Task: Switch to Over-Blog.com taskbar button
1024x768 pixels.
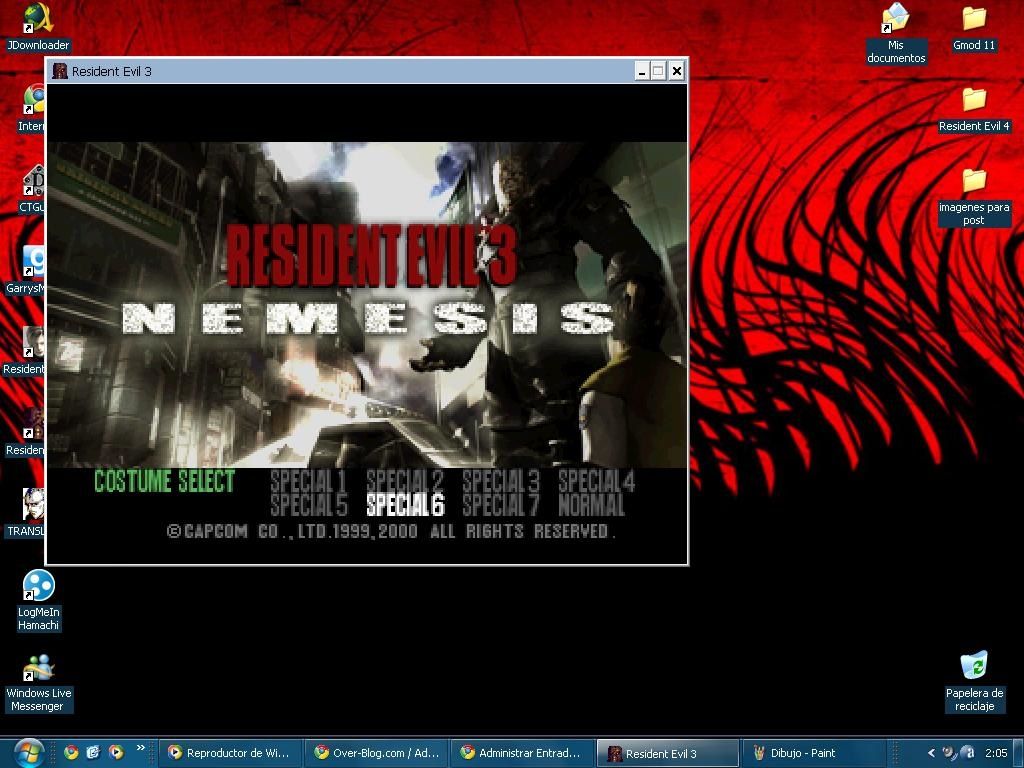Action: coord(377,753)
